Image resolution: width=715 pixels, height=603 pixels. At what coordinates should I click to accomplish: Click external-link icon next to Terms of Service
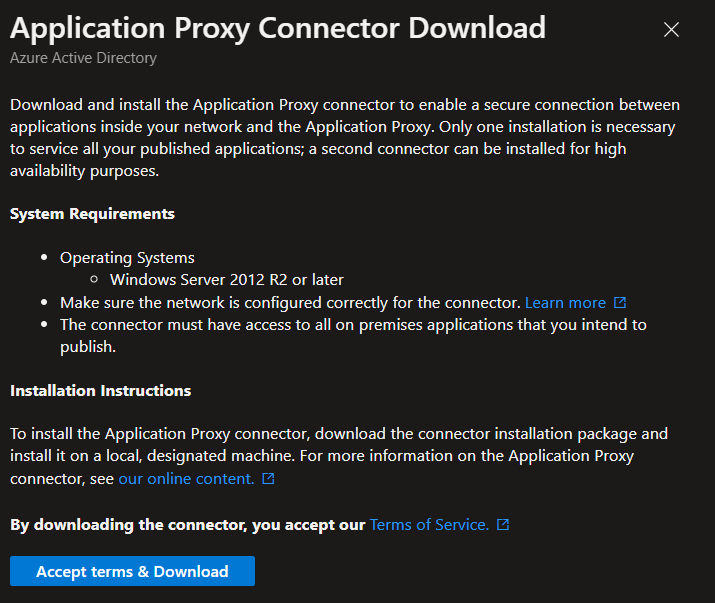pyautogui.click(x=503, y=525)
